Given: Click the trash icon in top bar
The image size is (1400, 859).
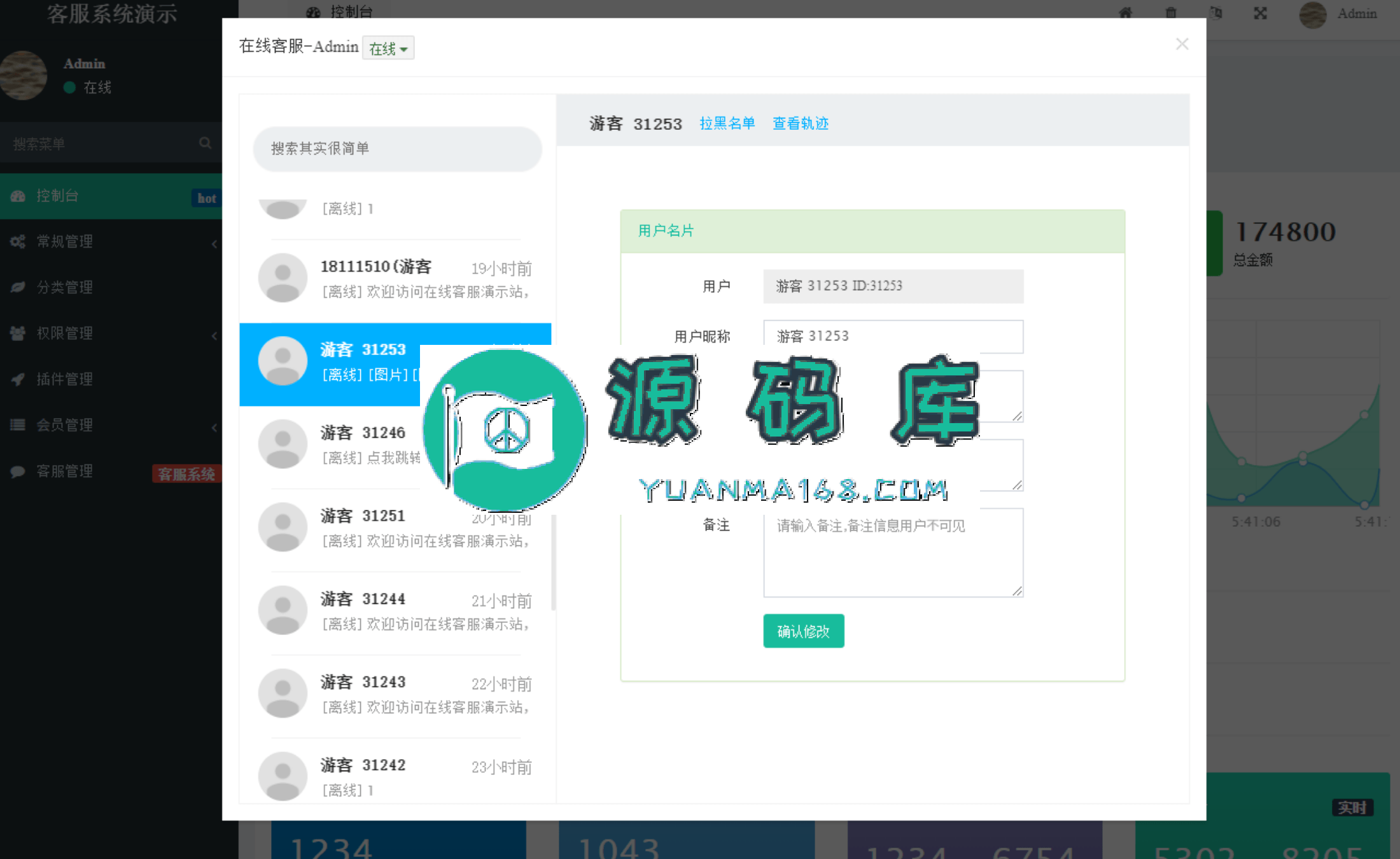Looking at the screenshot, I should point(1171,13).
